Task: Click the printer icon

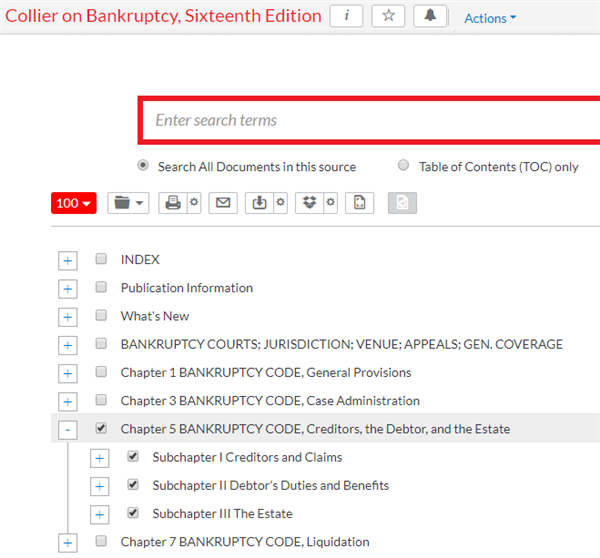Action: tap(173, 203)
